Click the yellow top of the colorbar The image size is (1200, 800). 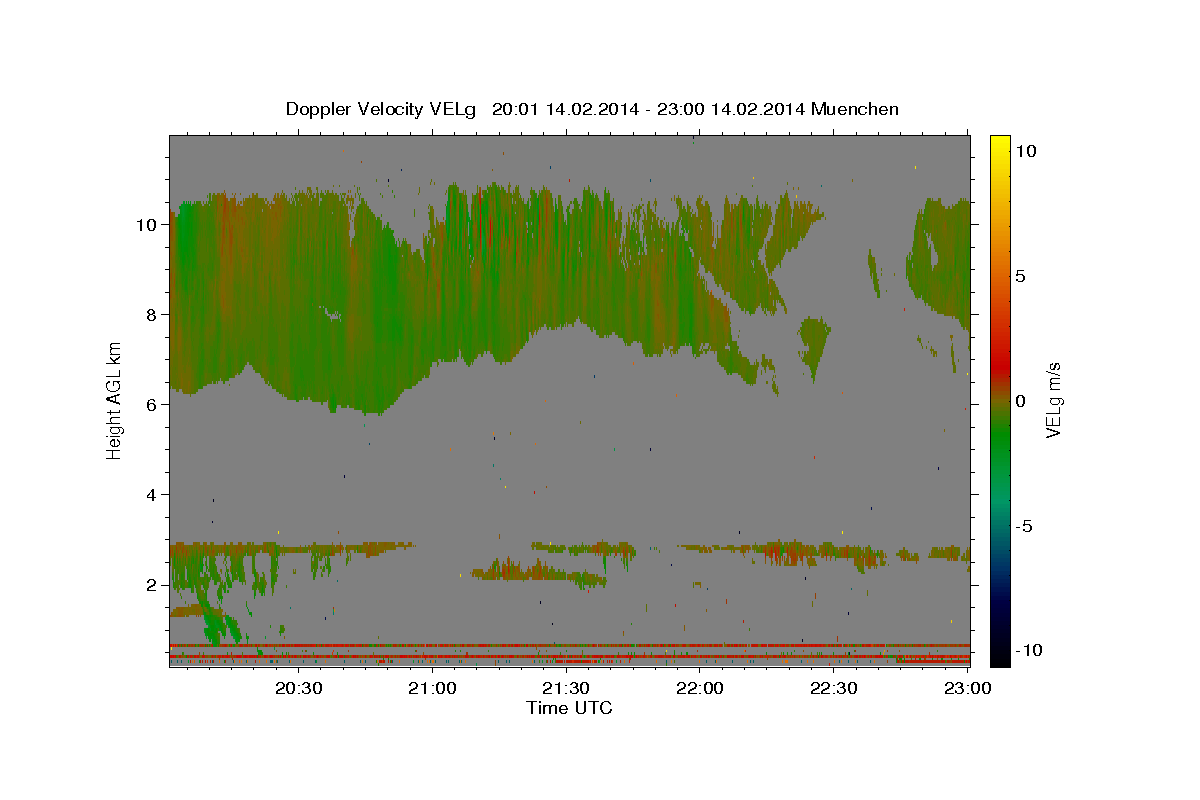(999, 142)
